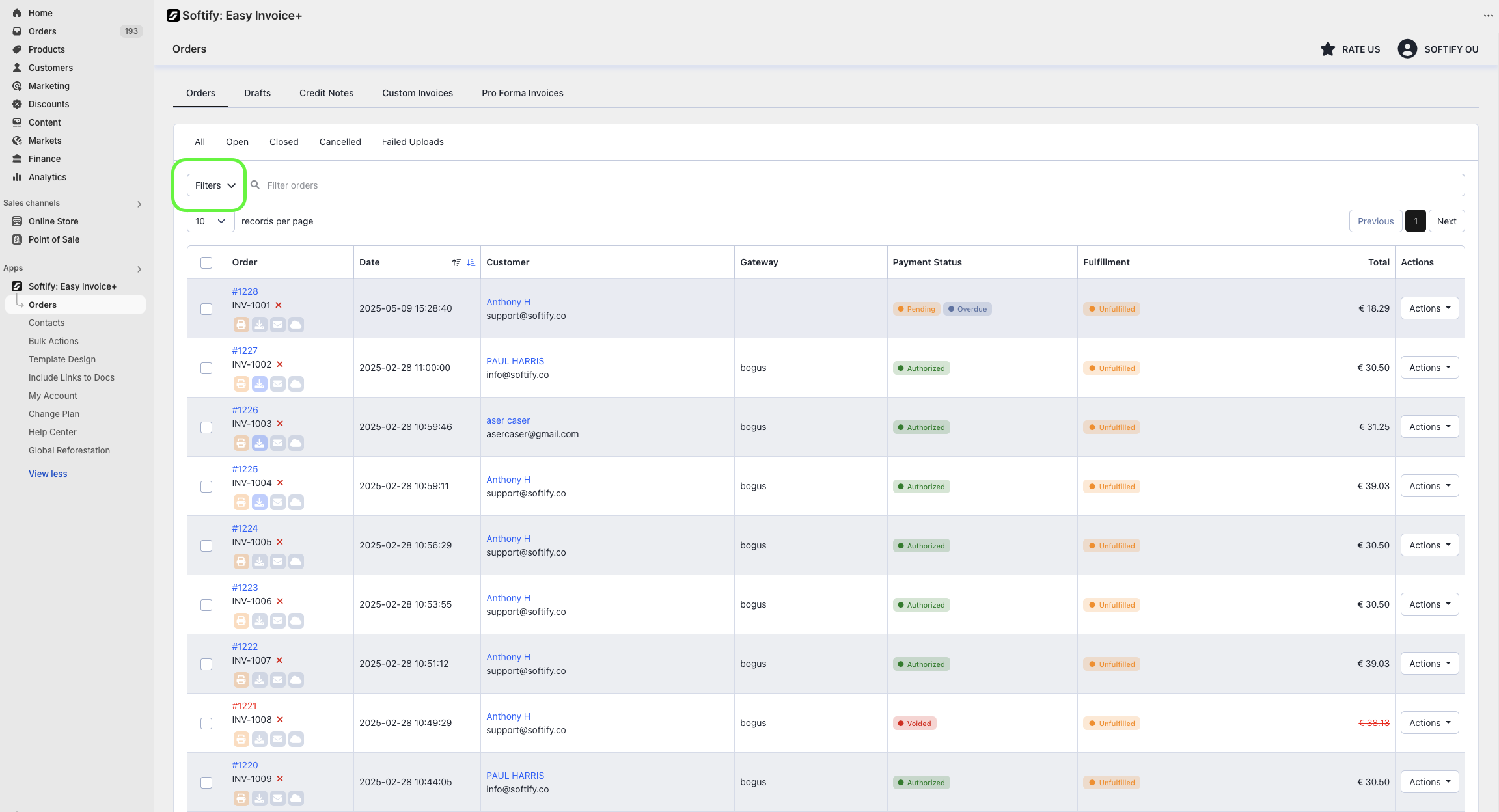Expand Actions dropdown for order #1223
This screenshot has height=812, width=1499.
(1429, 604)
